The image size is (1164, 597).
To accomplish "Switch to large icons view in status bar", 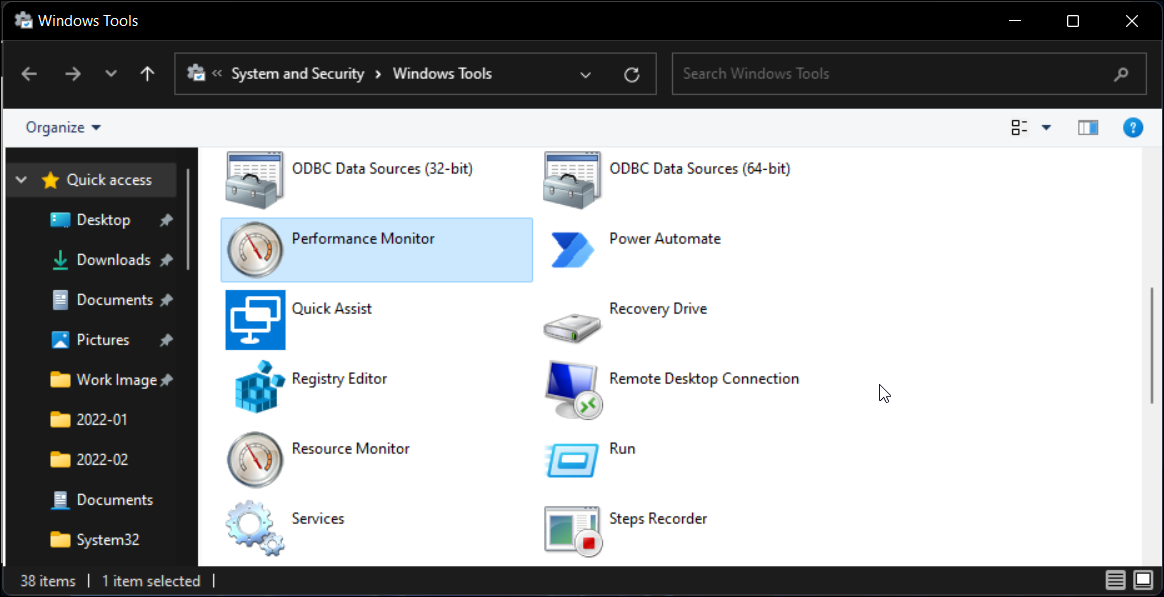I will (x=1141, y=580).
